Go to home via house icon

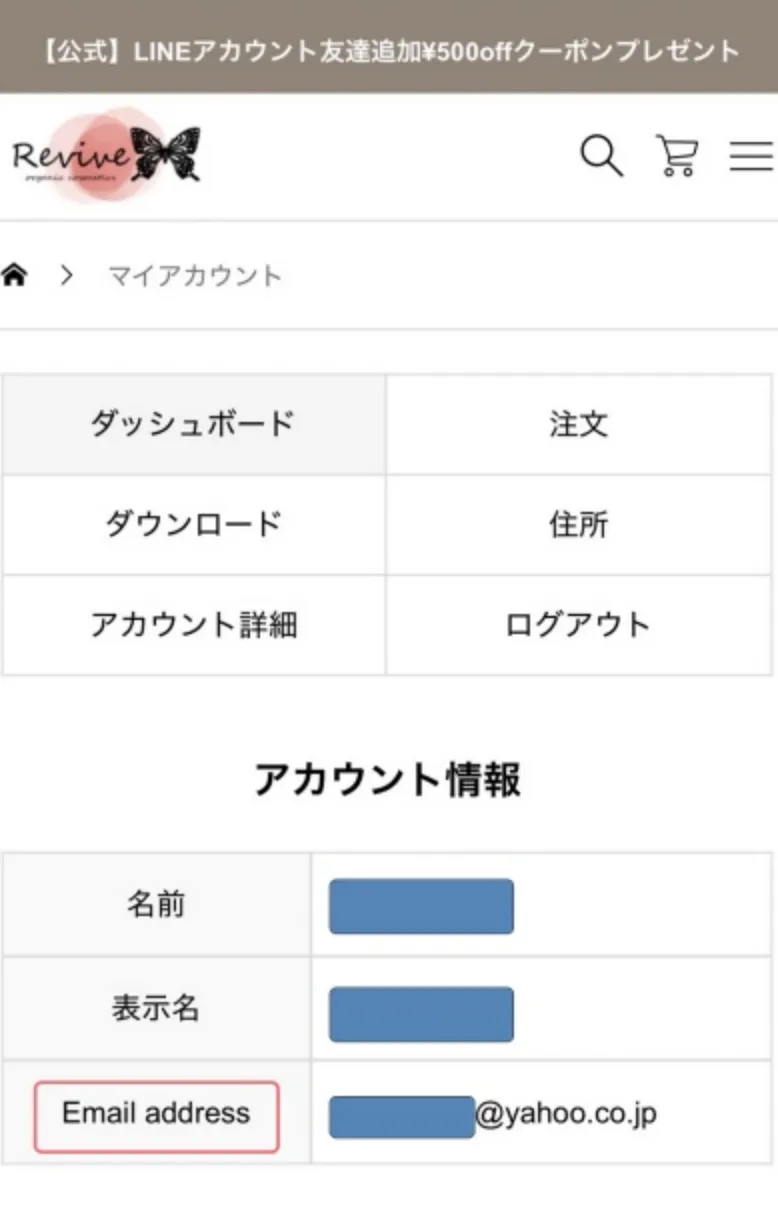pyautogui.click(x=14, y=275)
